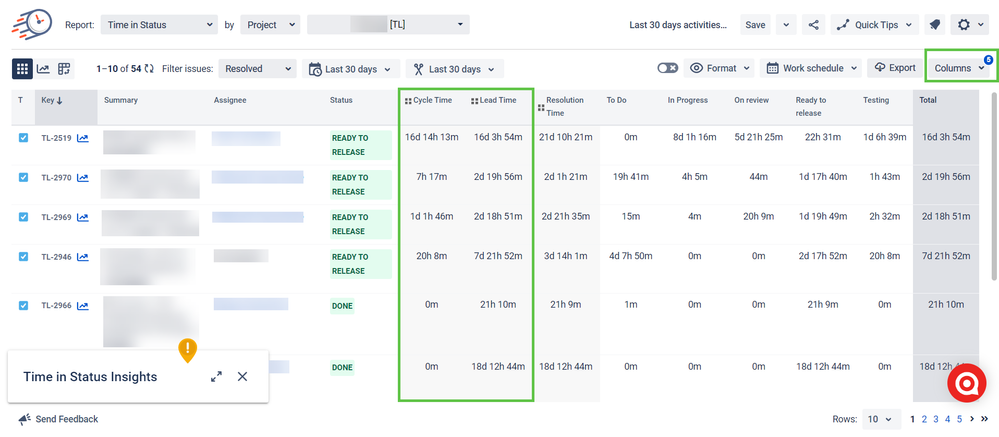Open the red chat support bubble

click(967, 383)
